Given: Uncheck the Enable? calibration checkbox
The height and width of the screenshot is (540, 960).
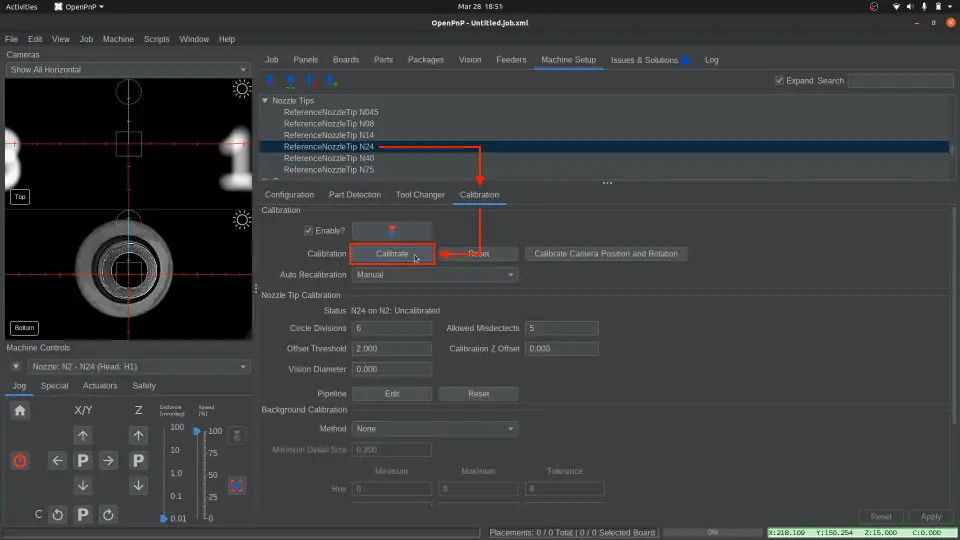Looking at the screenshot, I should coord(308,231).
